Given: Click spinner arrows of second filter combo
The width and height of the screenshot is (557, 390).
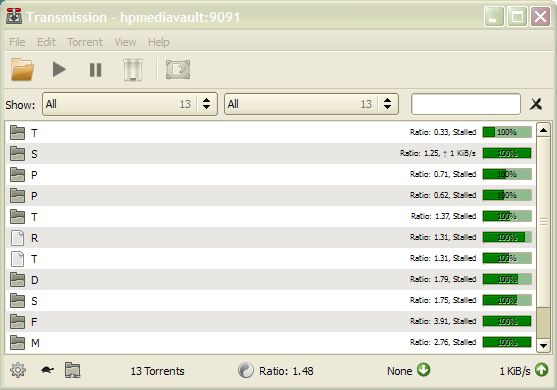Looking at the screenshot, I should tap(388, 104).
